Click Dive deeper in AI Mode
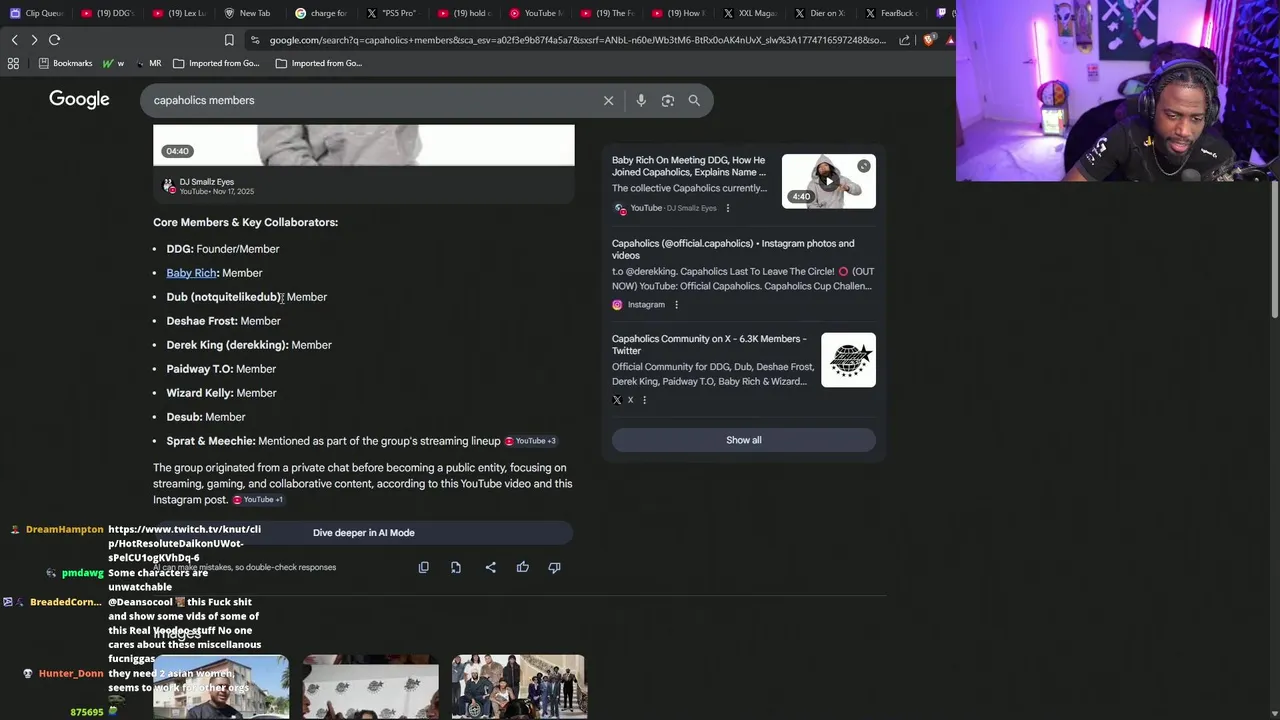Image resolution: width=1280 pixels, height=720 pixels. tap(363, 533)
